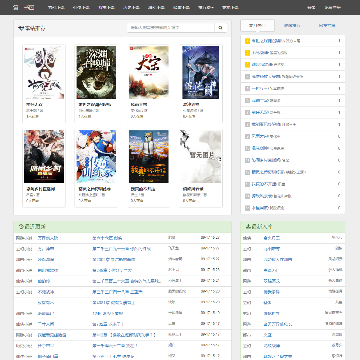Click the icon in right green panel header
Viewport: 360px width, 360px height.
[x=248, y=227]
